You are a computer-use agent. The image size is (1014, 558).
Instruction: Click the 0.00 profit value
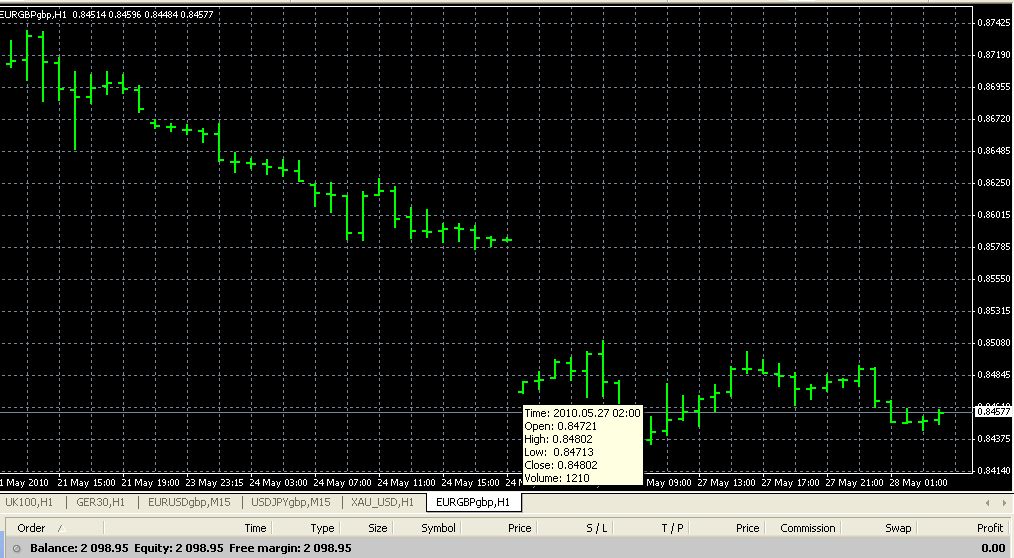tap(993, 548)
